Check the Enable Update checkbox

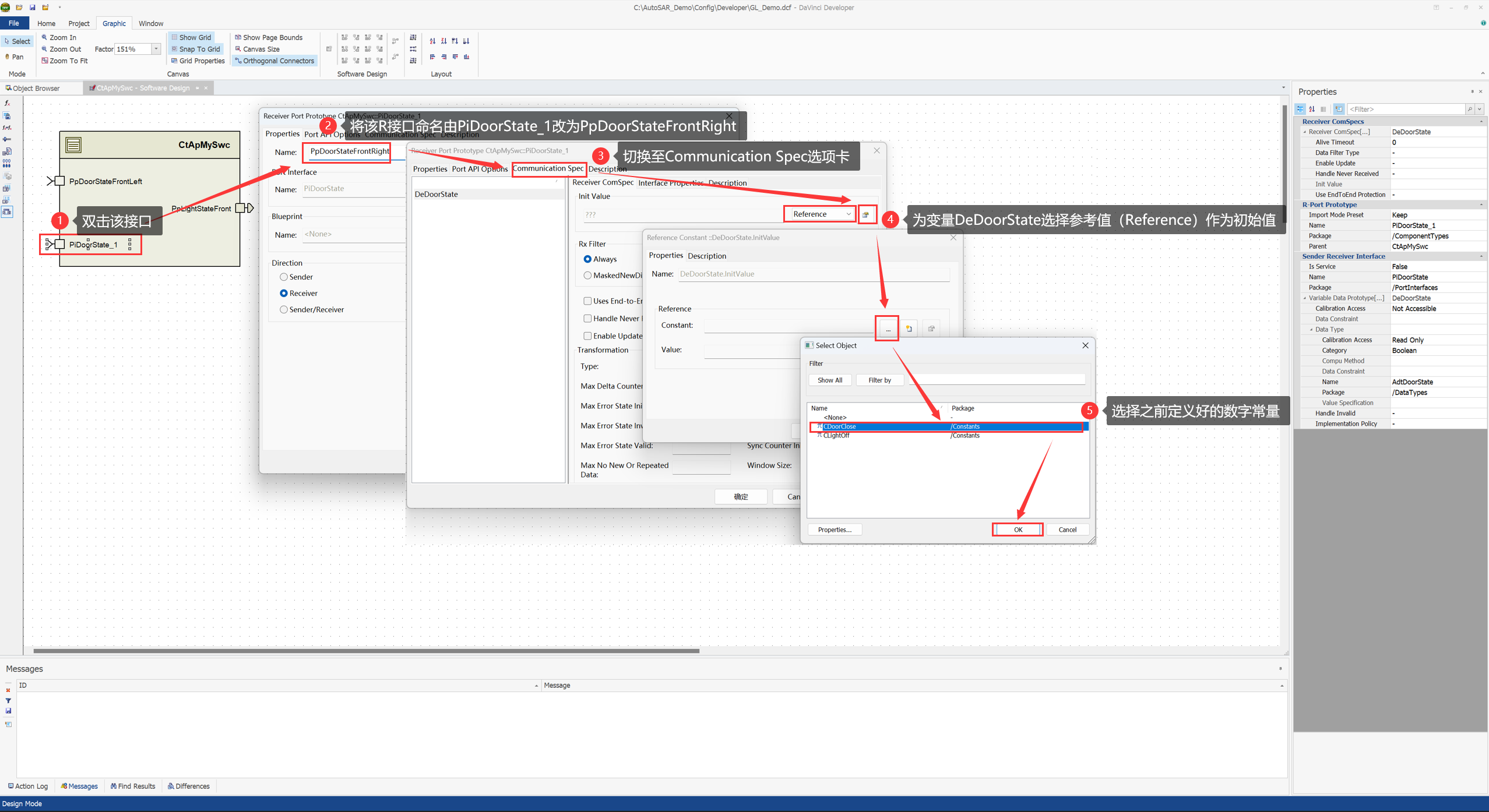587,336
